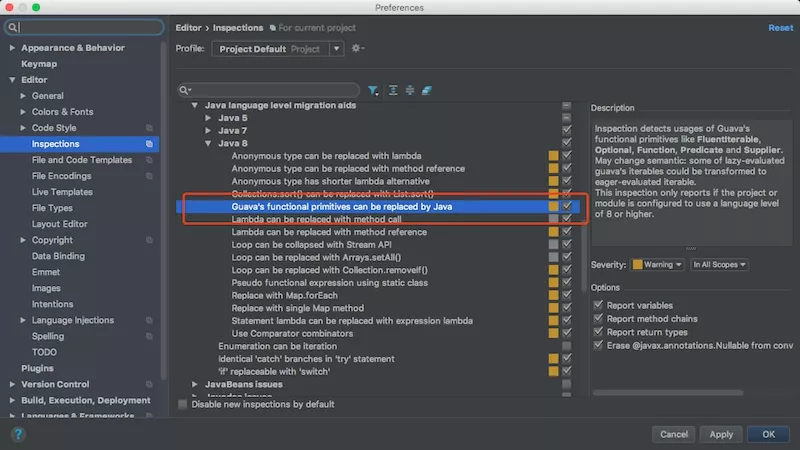Open the Project Default profile dropdown
The height and width of the screenshot is (450, 800).
(x=278, y=49)
